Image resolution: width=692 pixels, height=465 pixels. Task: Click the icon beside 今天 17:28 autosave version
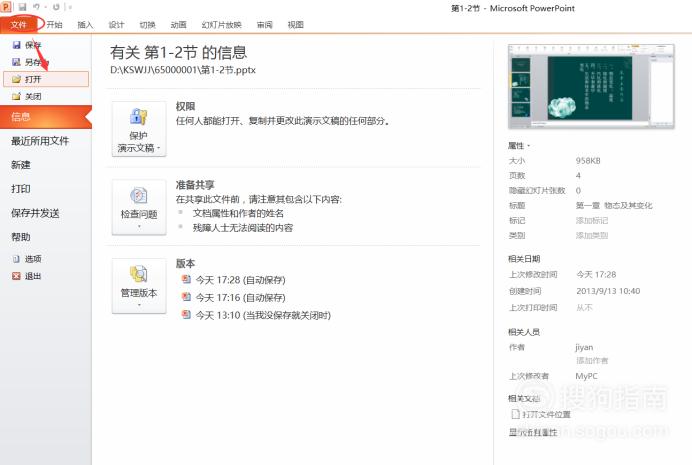(x=186, y=279)
